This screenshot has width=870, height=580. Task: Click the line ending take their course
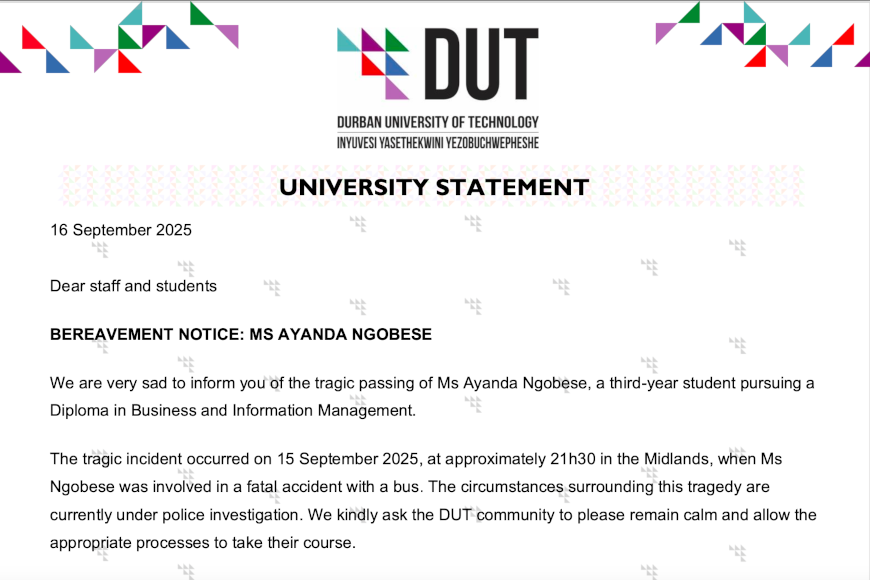(203, 543)
